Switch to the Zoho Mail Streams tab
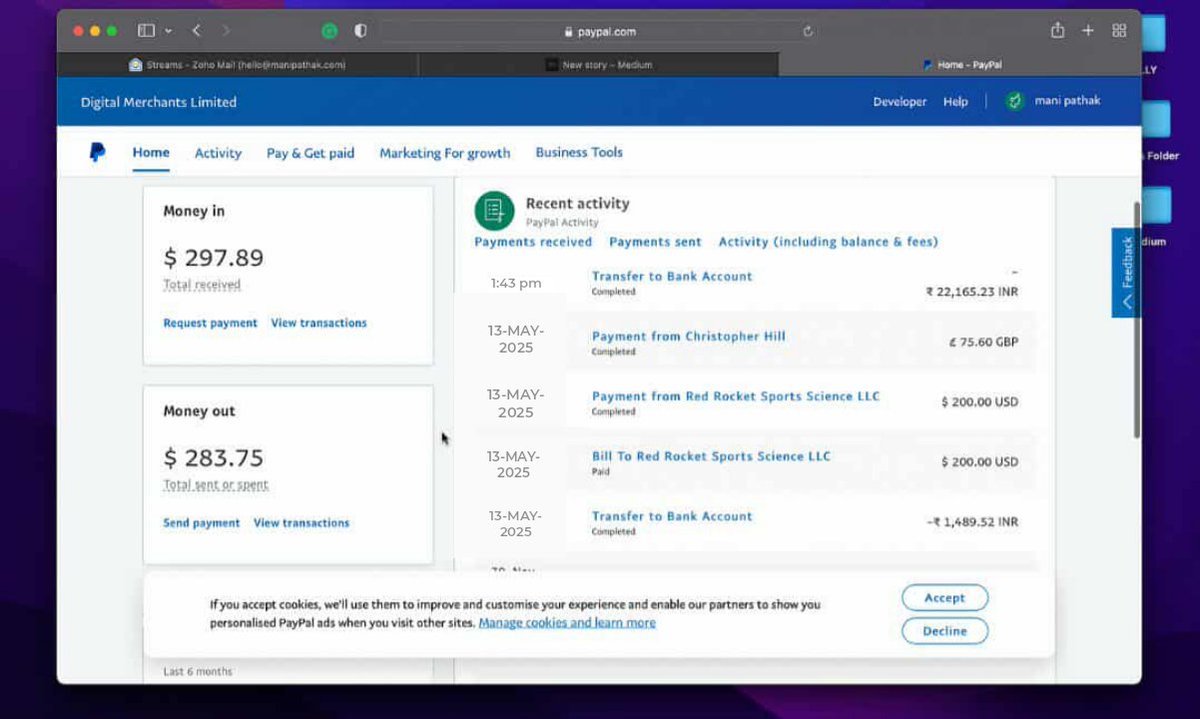Image resolution: width=1200 pixels, height=719 pixels. pyautogui.click(x=238, y=65)
